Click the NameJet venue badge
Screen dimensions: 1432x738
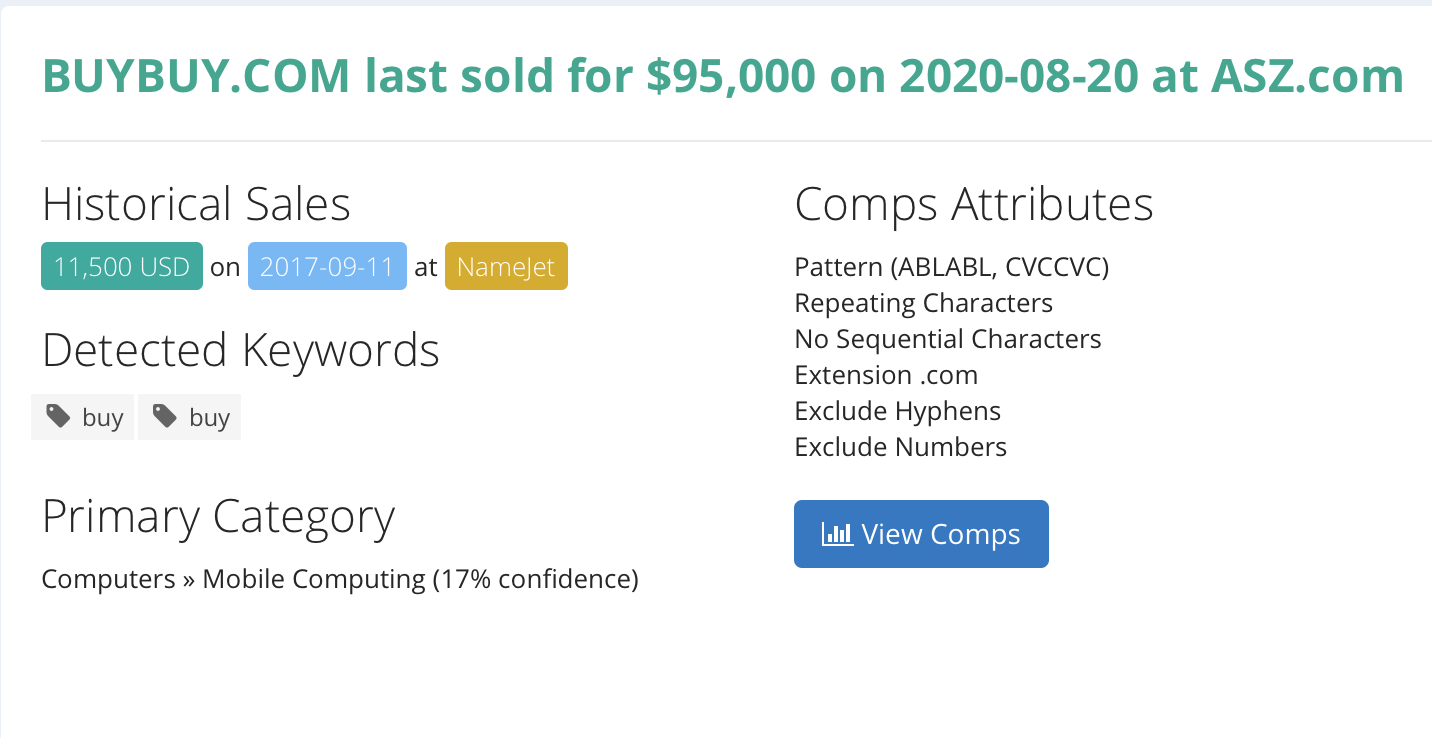[x=506, y=266]
